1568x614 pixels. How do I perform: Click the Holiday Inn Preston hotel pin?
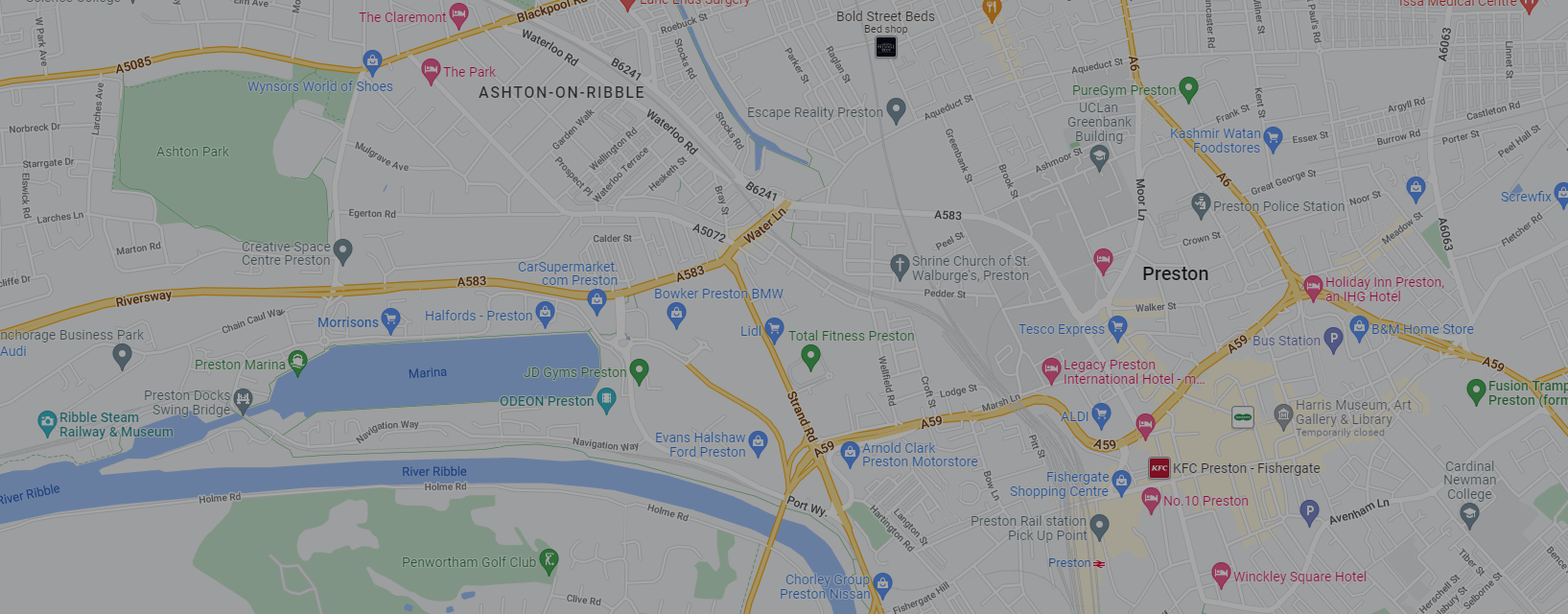coord(1313,286)
